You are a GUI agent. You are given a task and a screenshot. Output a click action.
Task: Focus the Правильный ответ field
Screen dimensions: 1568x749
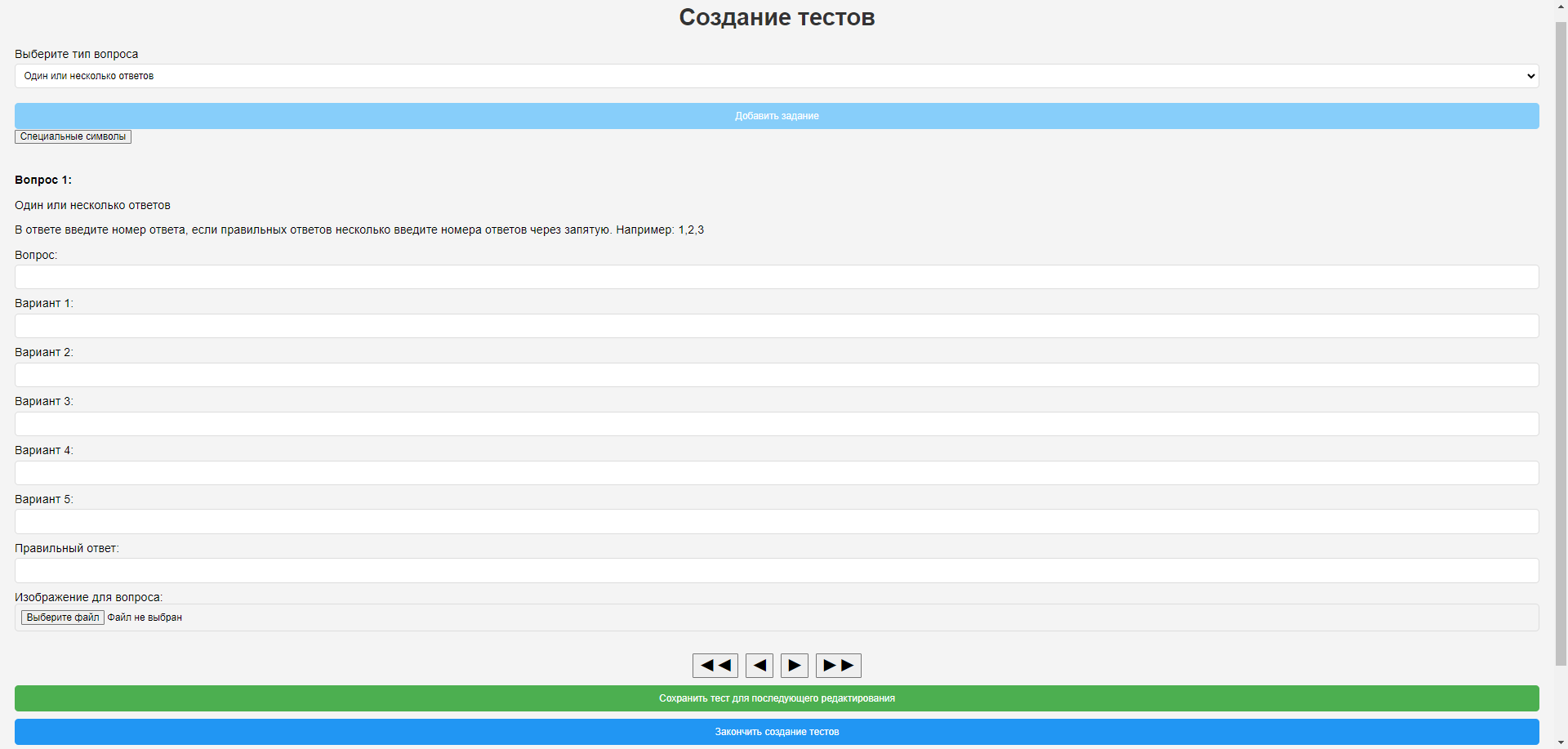(777, 571)
